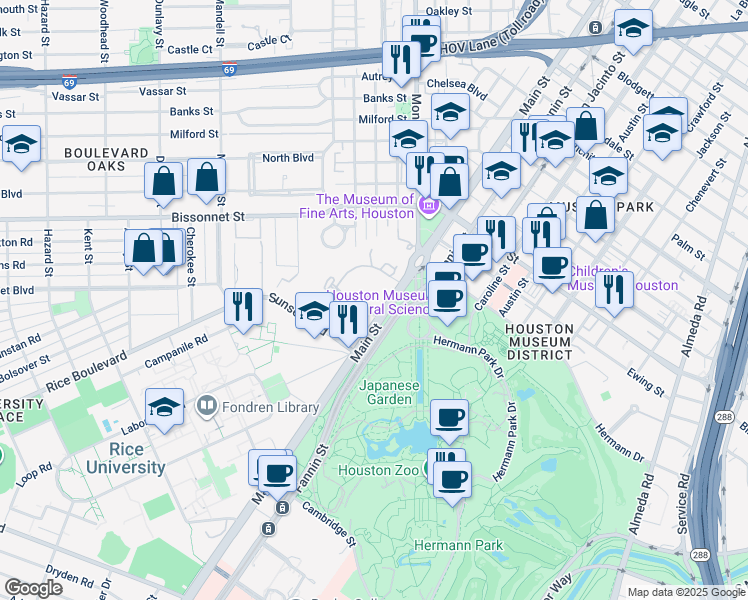Click the cafe marker on Austin St

point(551,266)
